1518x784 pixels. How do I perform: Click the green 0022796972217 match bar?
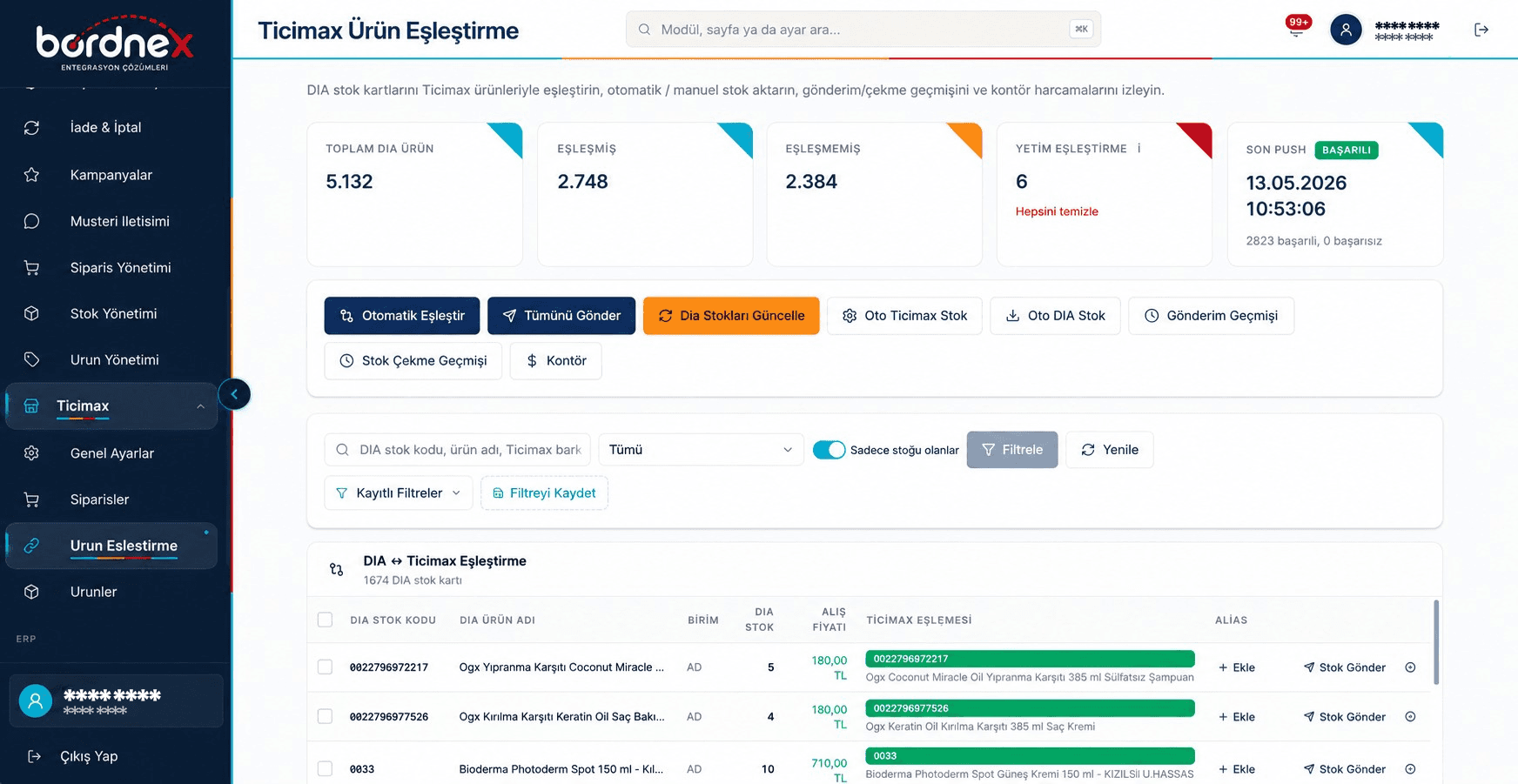pos(1030,659)
